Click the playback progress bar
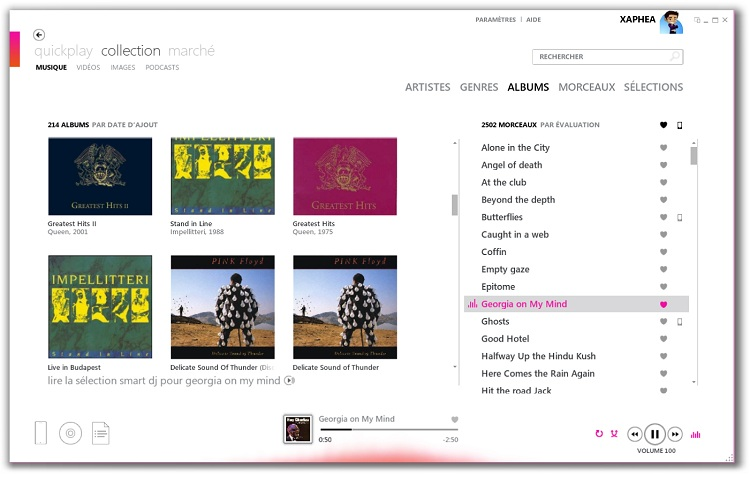Screen dimensions: 750x478 tap(389, 430)
